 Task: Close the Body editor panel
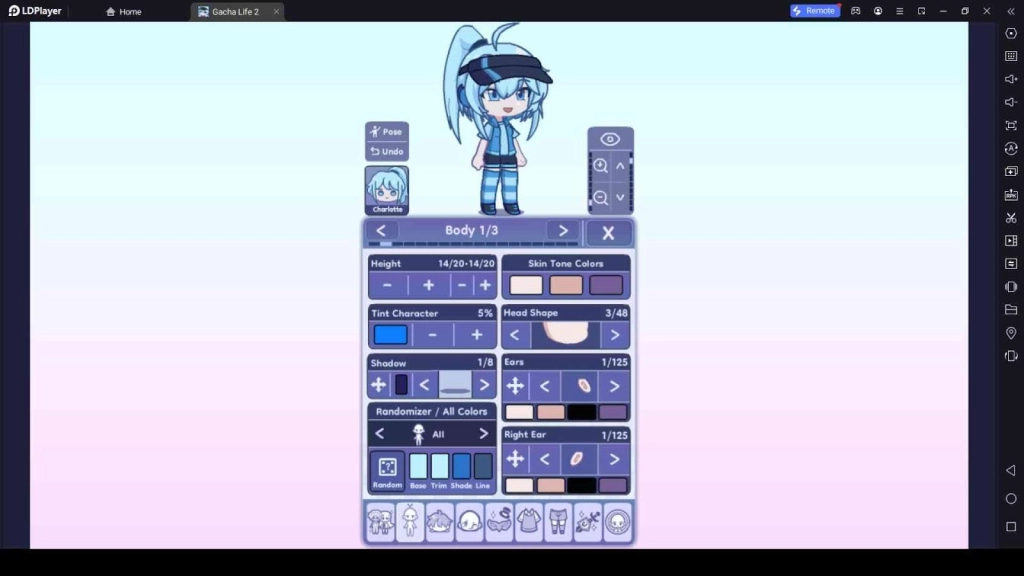(608, 232)
